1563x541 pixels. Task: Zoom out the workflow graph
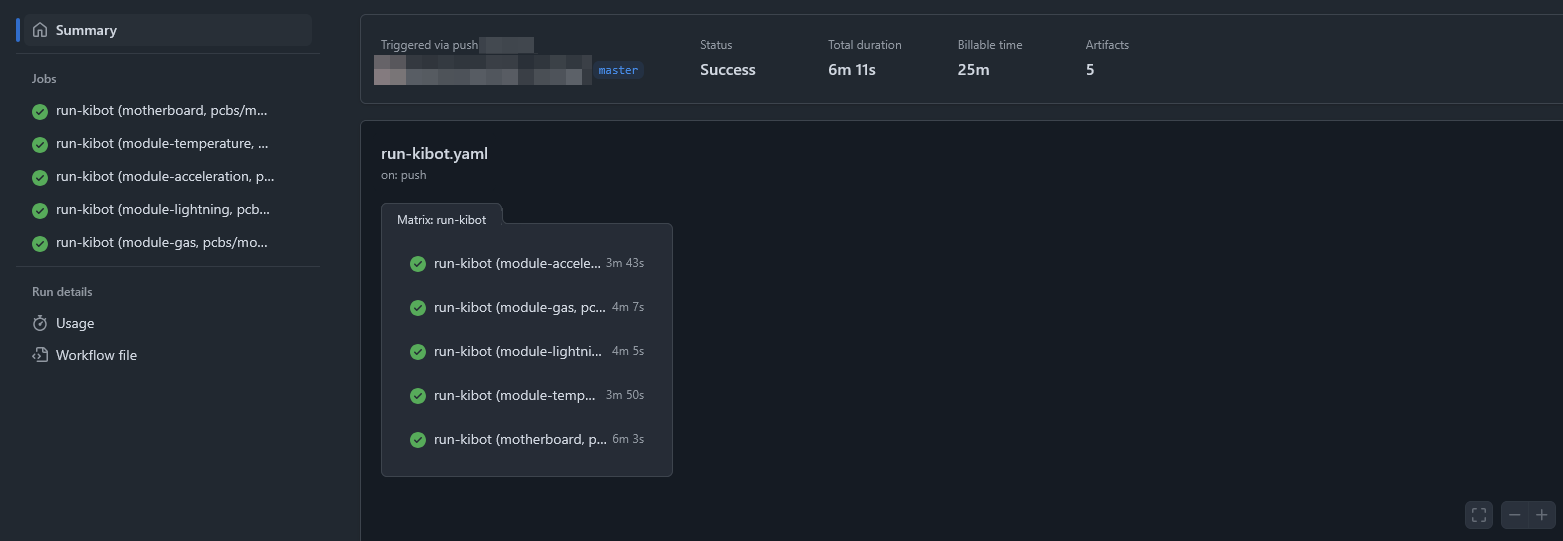tap(1515, 515)
